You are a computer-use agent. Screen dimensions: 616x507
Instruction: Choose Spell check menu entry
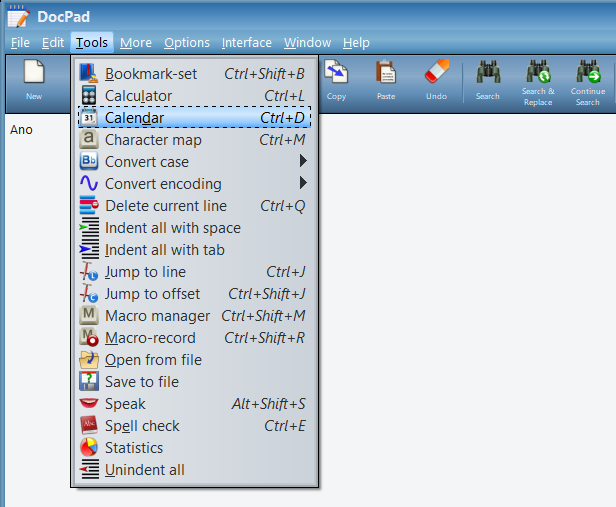(195, 425)
